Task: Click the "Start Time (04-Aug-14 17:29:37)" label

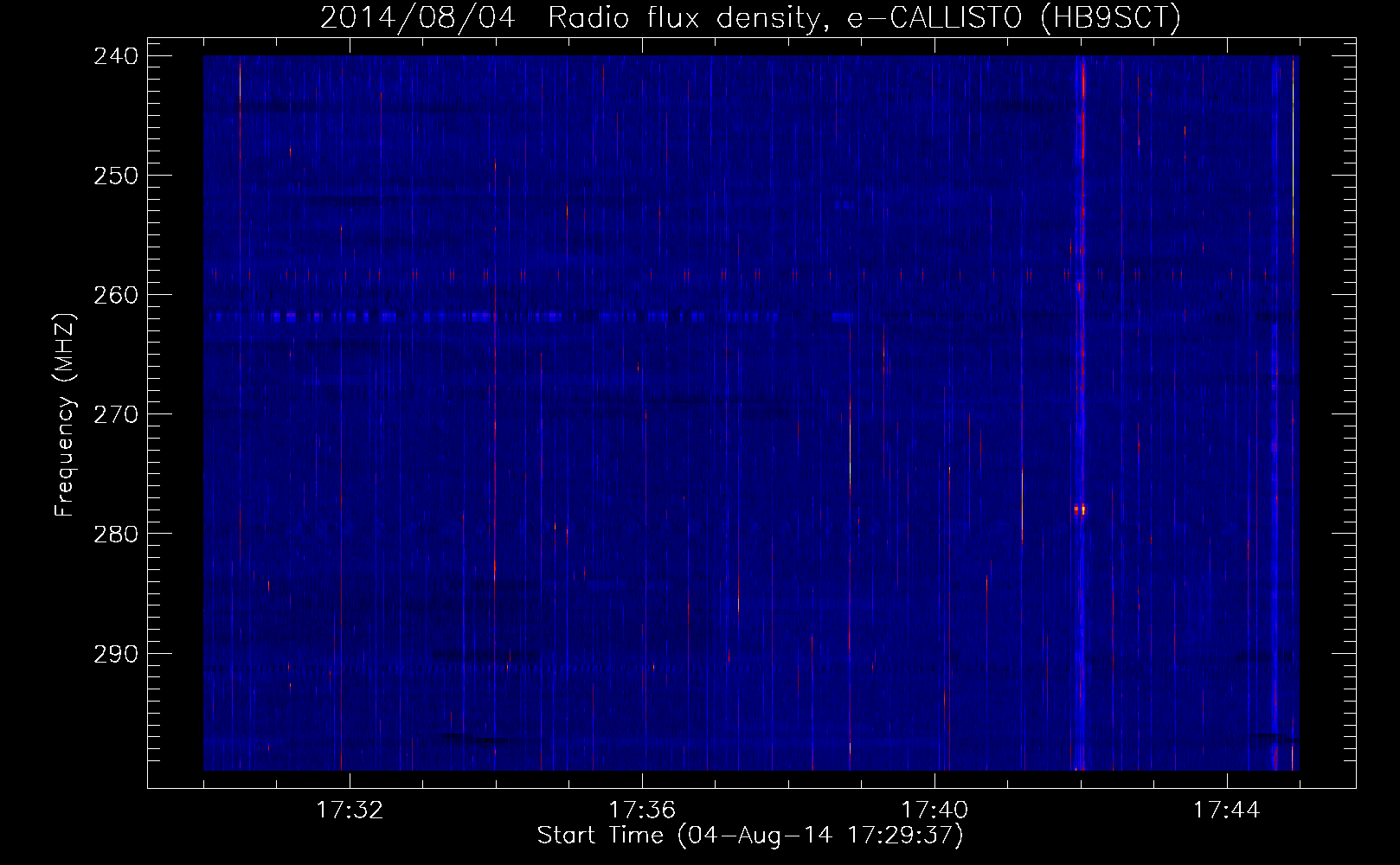Action: [750, 836]
